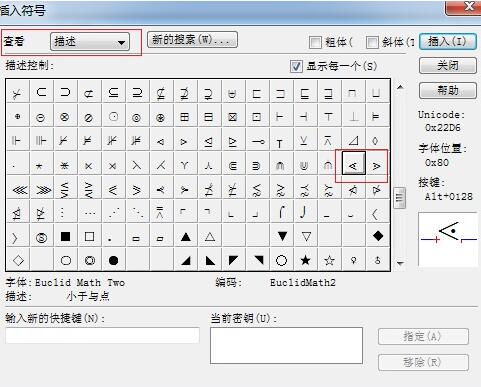
Task: Pick the black diamond symbol ◆
Action: 378,236
